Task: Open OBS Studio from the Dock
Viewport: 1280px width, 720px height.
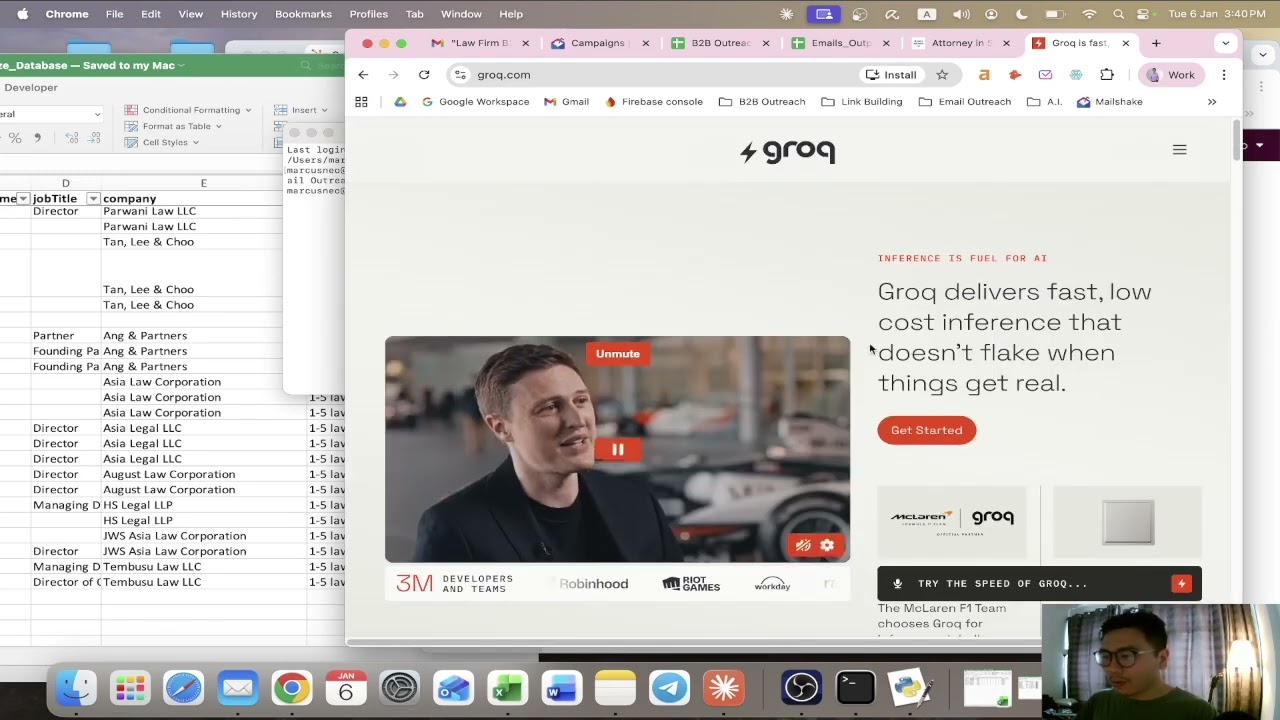Action: point(801,688)
